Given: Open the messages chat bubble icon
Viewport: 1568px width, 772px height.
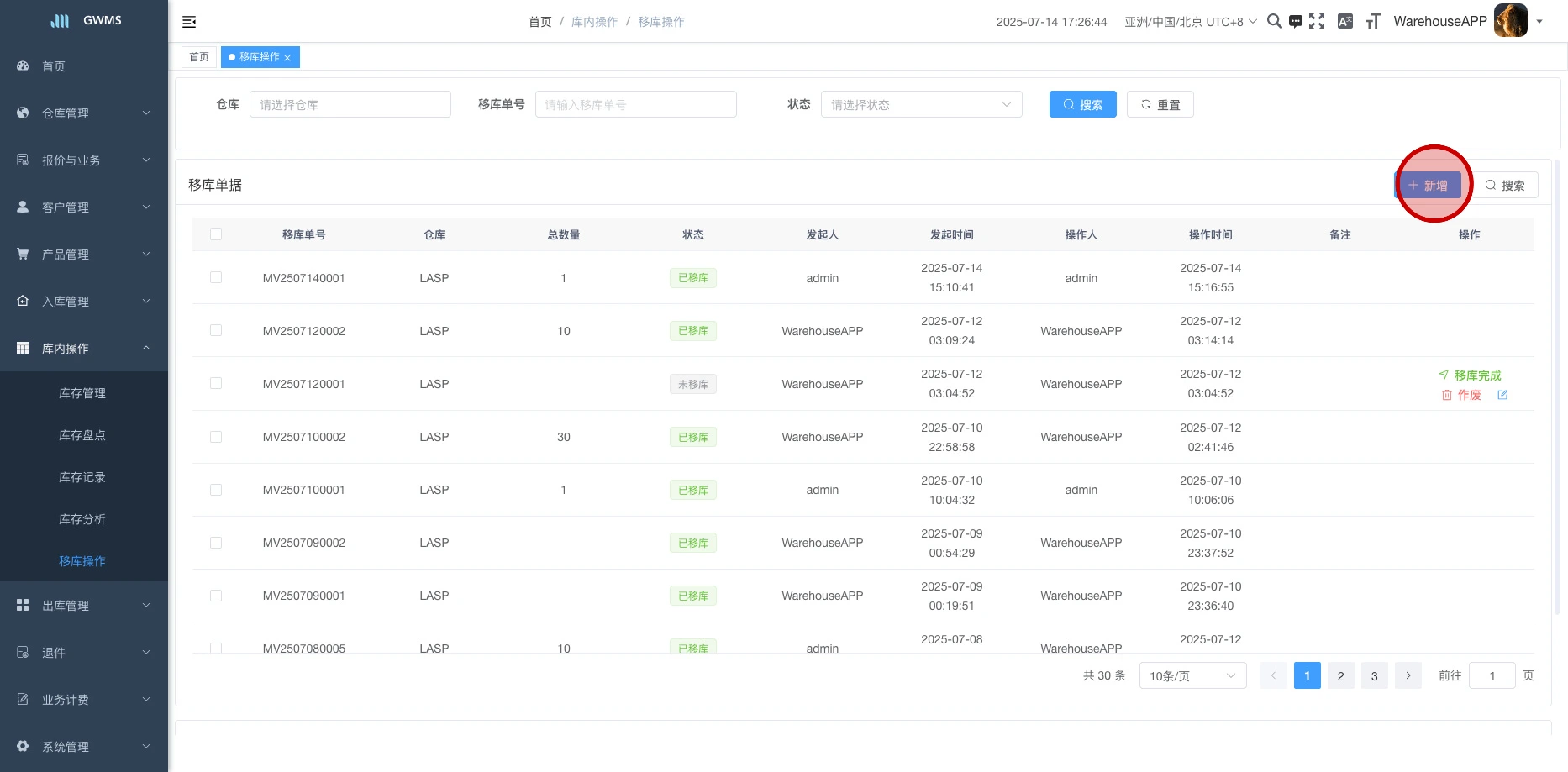Looking at the screenshot, I should coord(1296,22).
